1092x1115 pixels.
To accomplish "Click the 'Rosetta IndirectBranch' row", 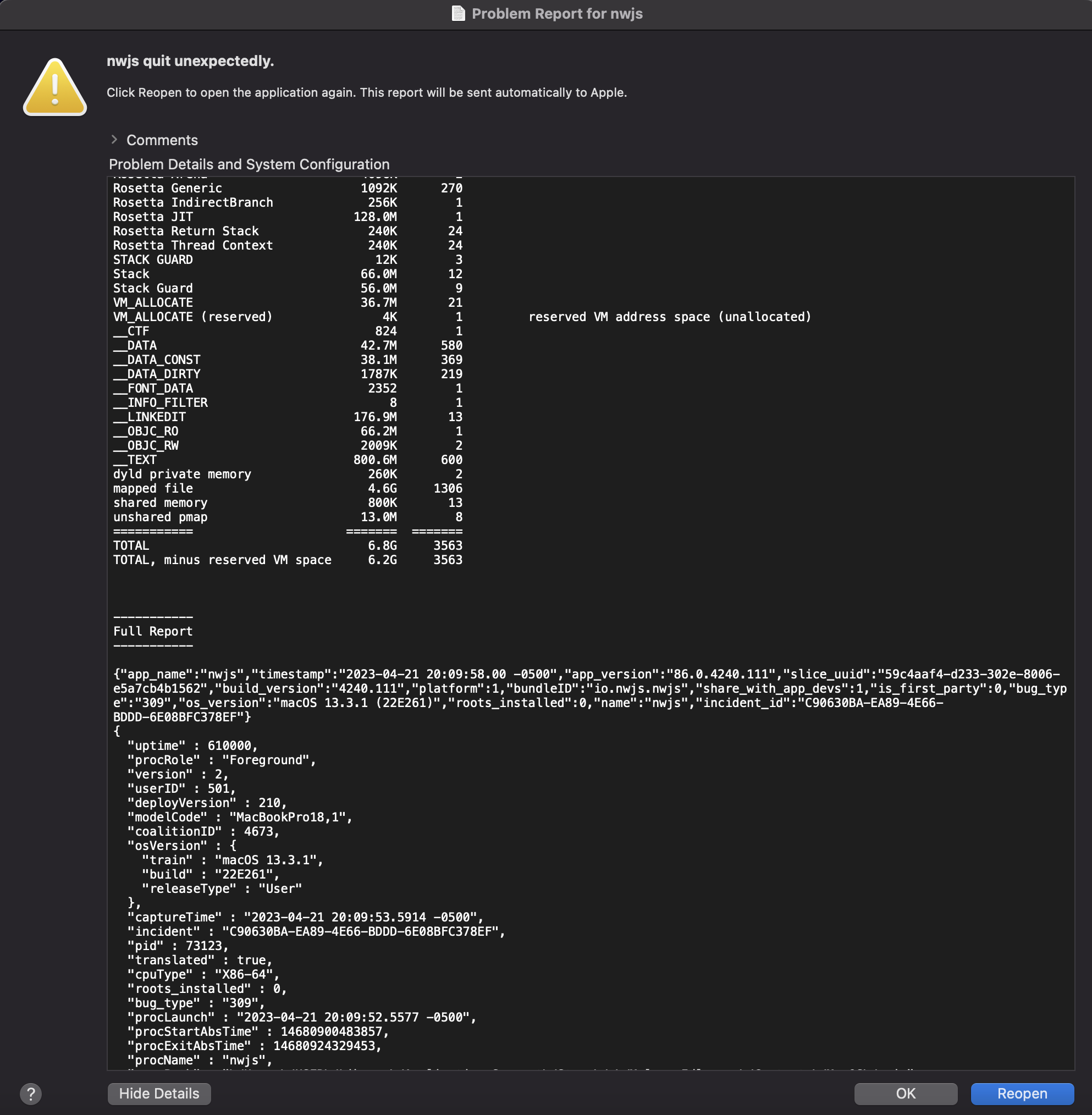I will tap(288, 202).
